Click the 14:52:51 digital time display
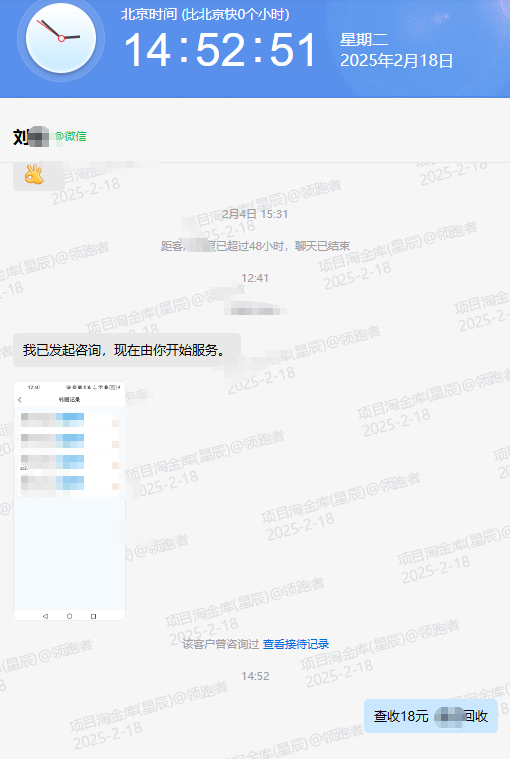 click(221, 49)
